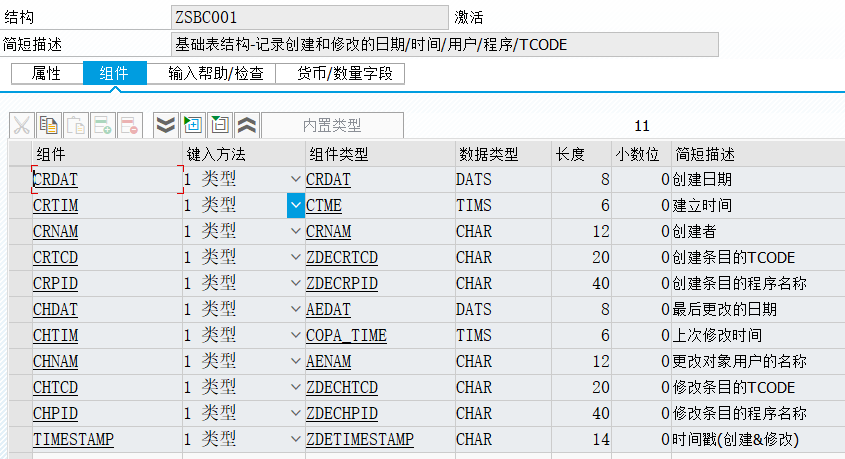The height and width of the screenshot is (459, 845).
Task: Select the 组件 tab
Action: point(114,73)
